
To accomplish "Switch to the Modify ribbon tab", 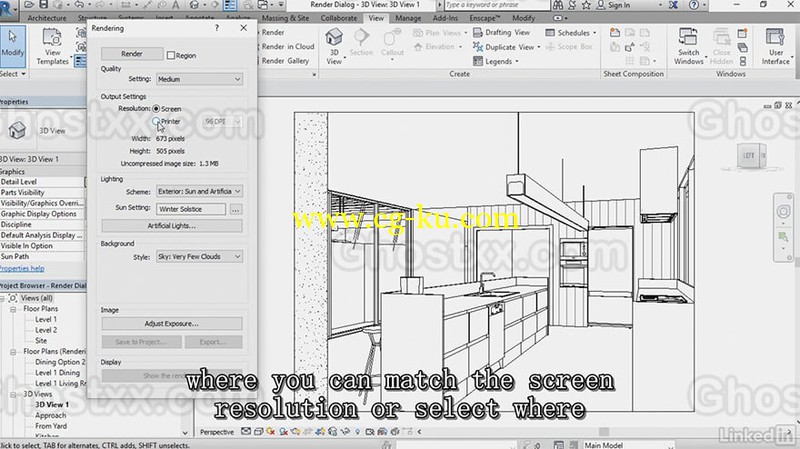I will click(x=523, y=18).
